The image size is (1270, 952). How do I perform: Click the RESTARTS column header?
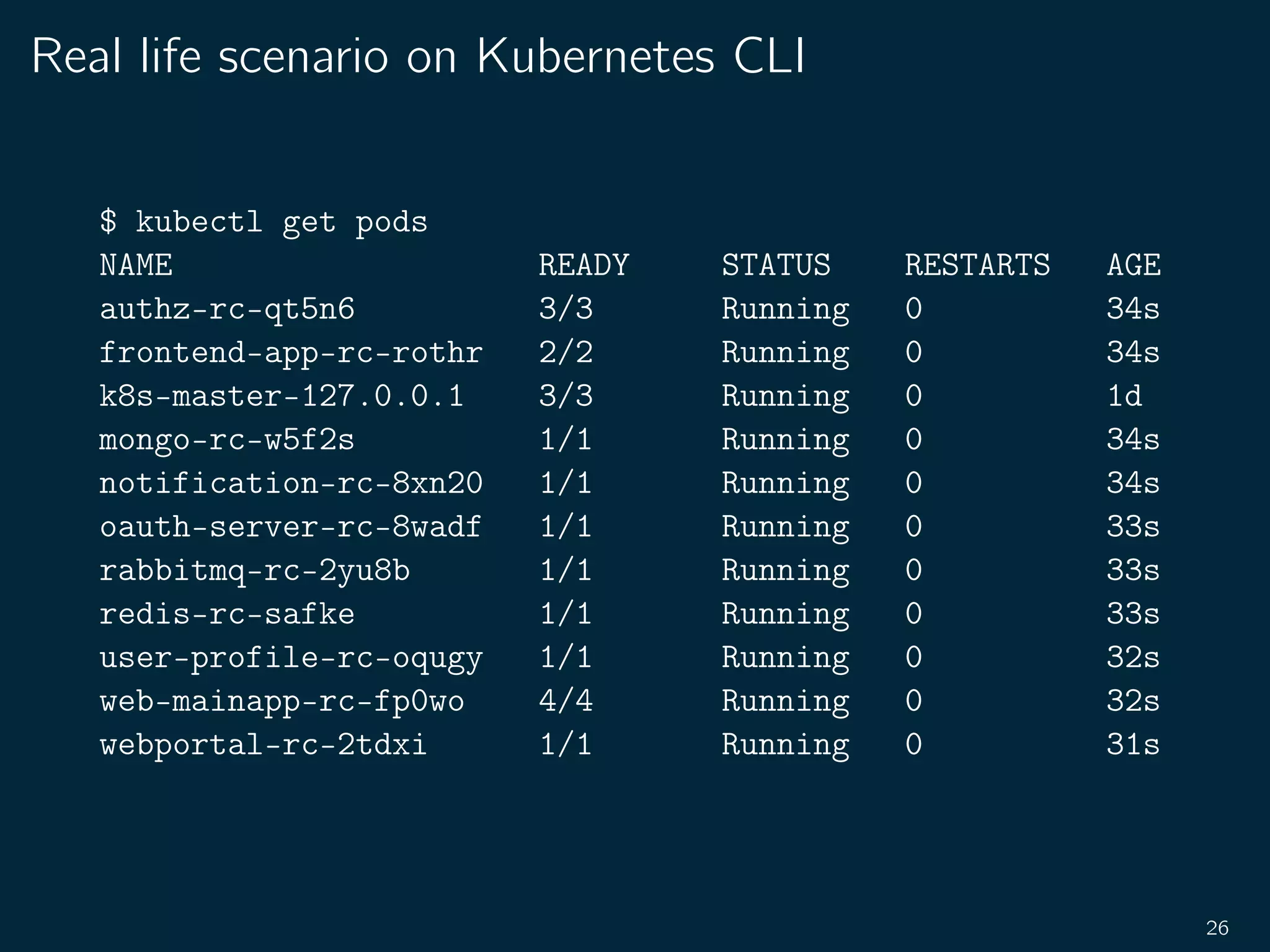pyautogui.click(x=977, y=266)
